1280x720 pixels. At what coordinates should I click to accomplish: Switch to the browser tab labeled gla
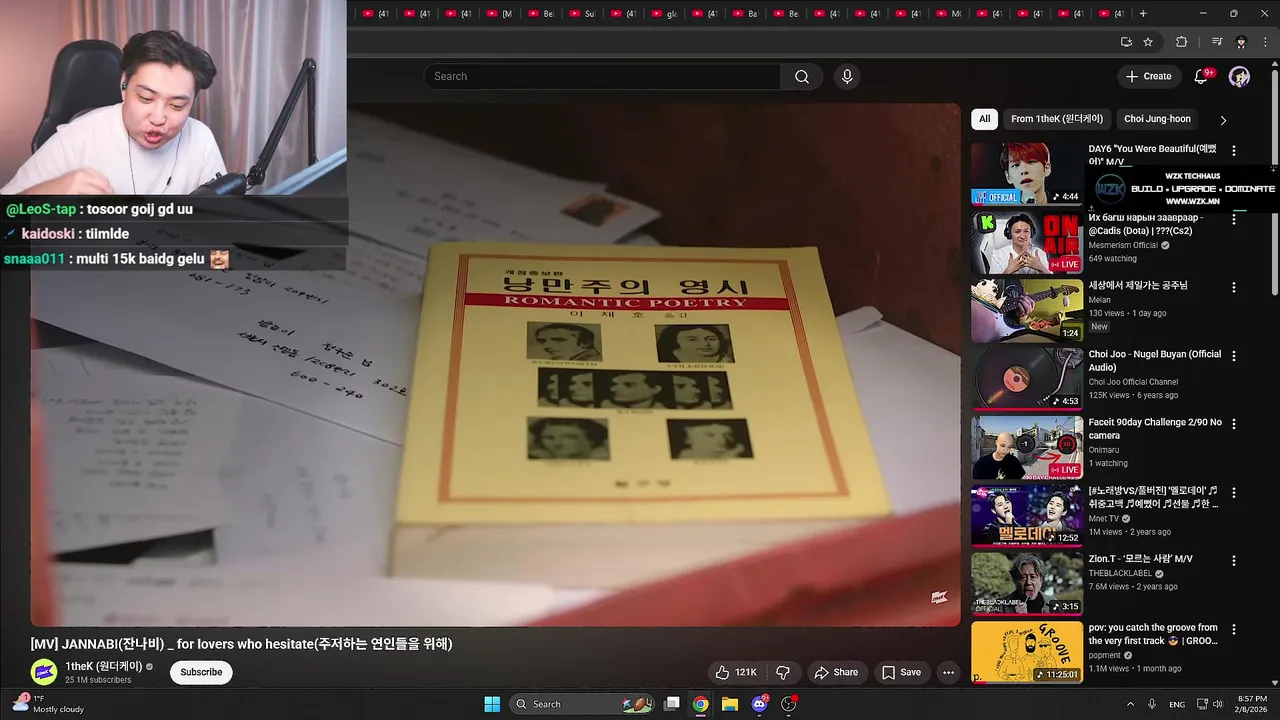(x=664, y=14)
